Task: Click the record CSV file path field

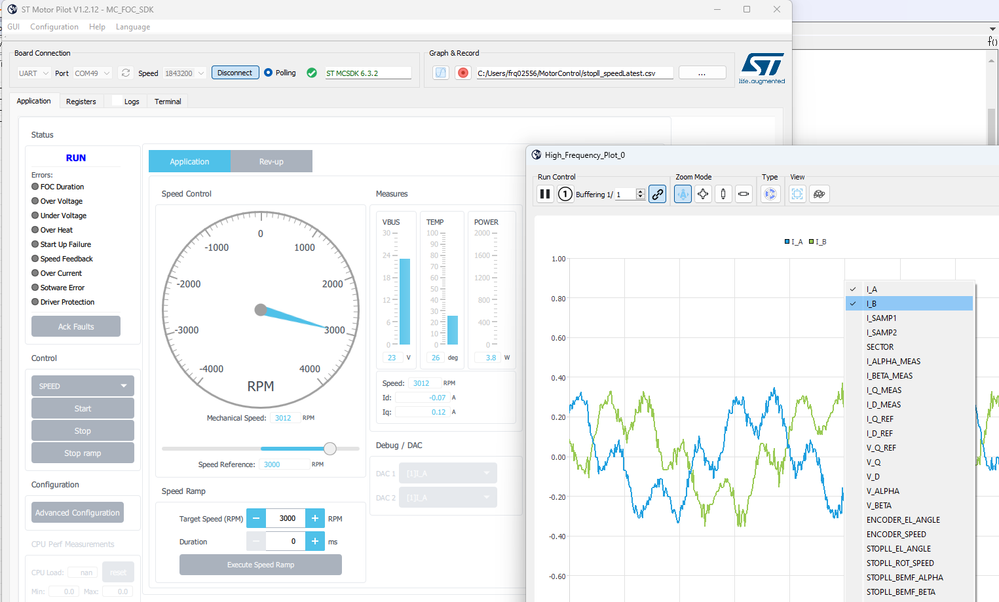Action: (x=575, y=73)
